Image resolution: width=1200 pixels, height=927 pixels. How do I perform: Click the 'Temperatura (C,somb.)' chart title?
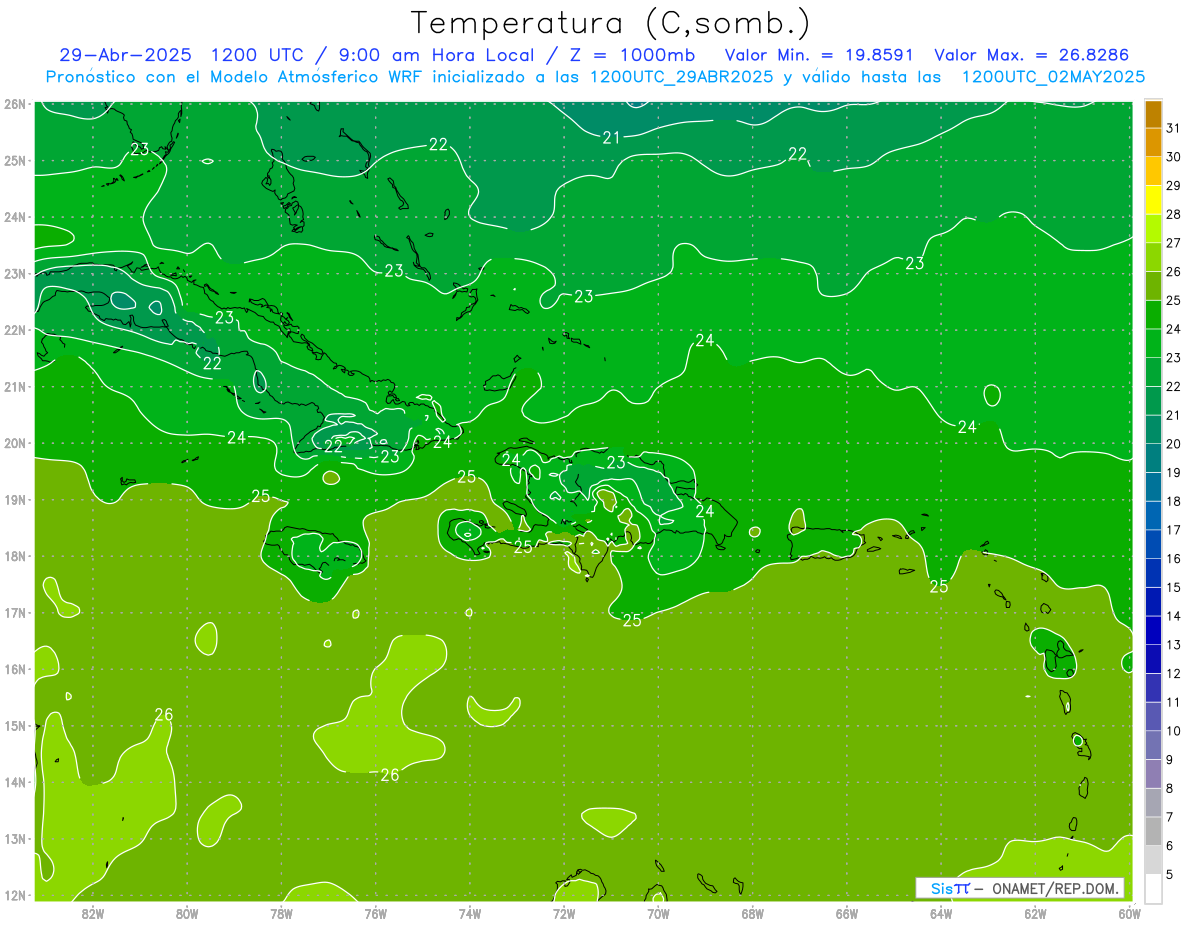click(x=611, y=23)
